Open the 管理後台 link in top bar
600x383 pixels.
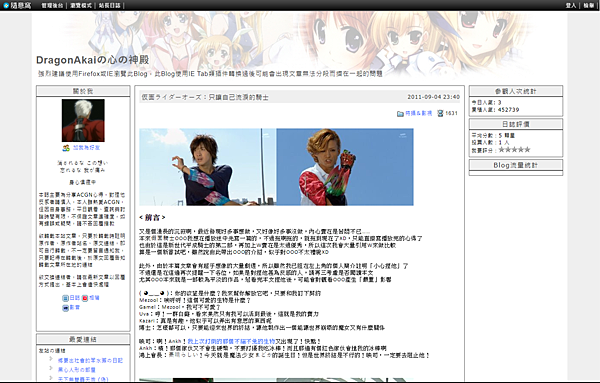[x=52, y=5]
